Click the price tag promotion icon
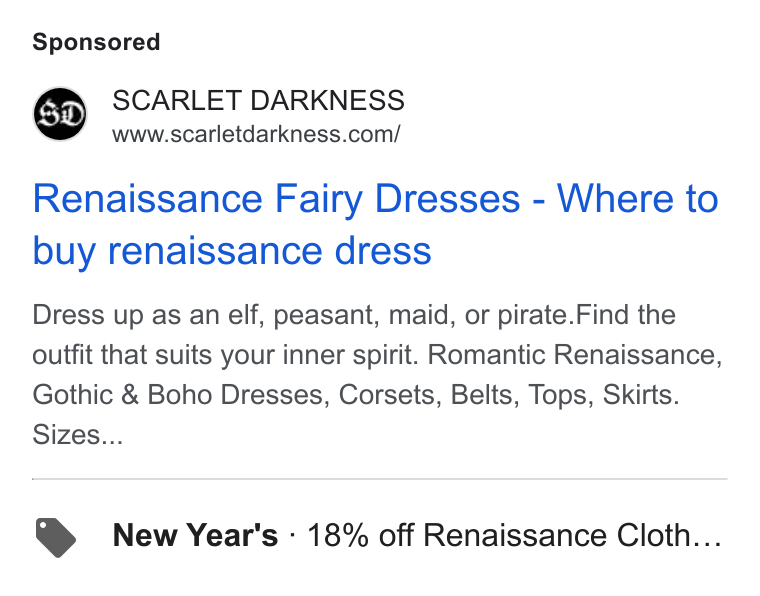 click(x=56, y=537)
